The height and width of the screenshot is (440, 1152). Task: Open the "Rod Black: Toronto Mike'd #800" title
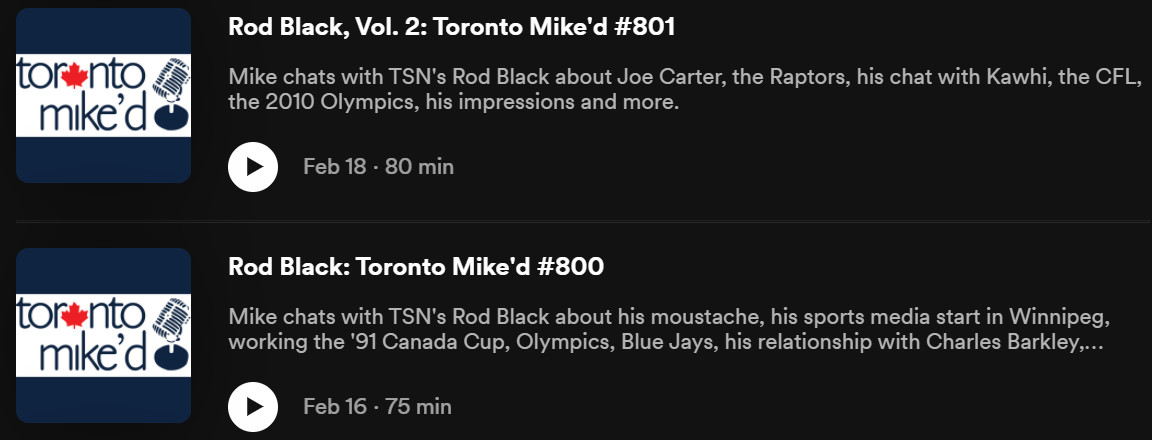coord(416,267)
